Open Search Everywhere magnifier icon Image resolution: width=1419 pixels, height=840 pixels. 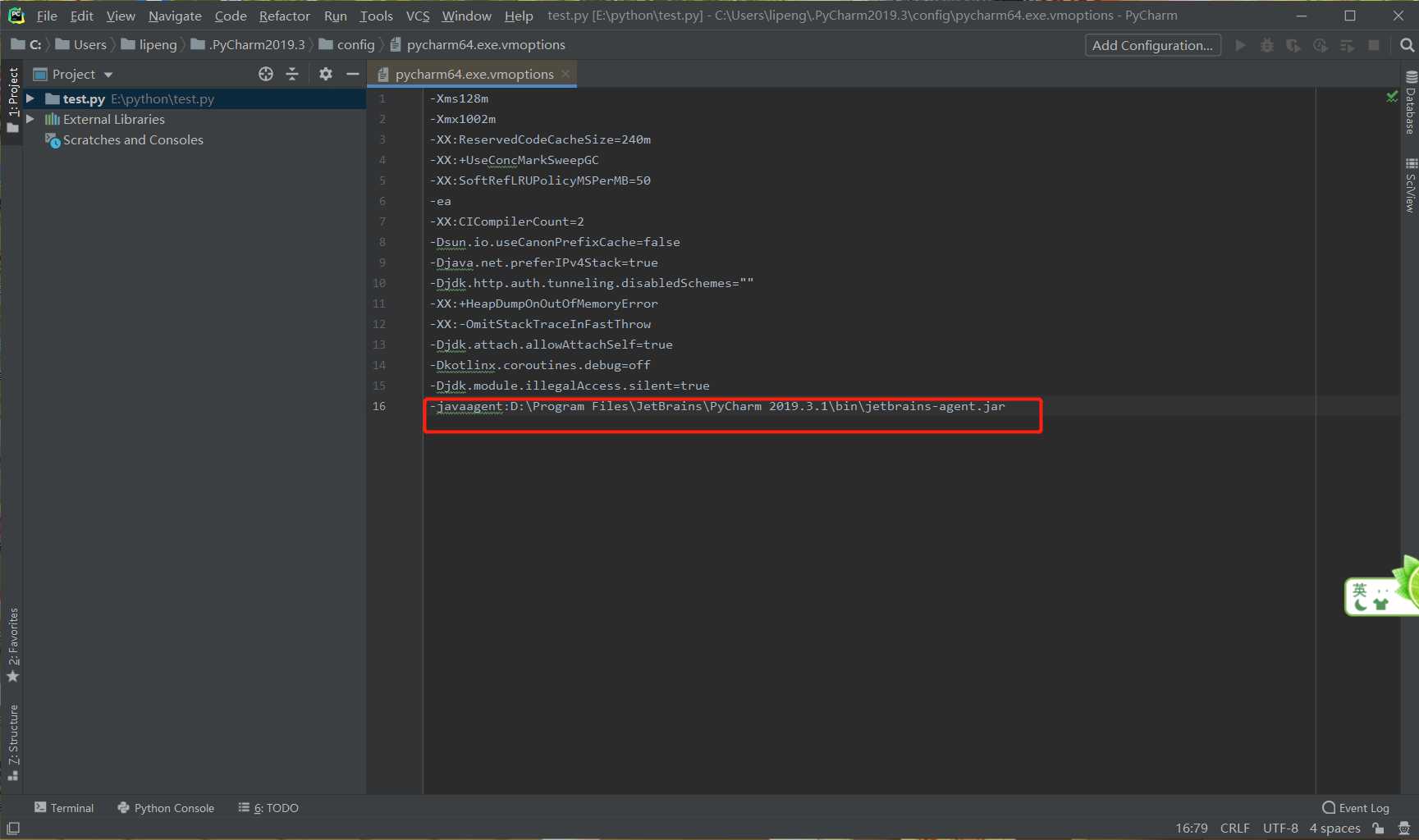tap(1407, 45)
